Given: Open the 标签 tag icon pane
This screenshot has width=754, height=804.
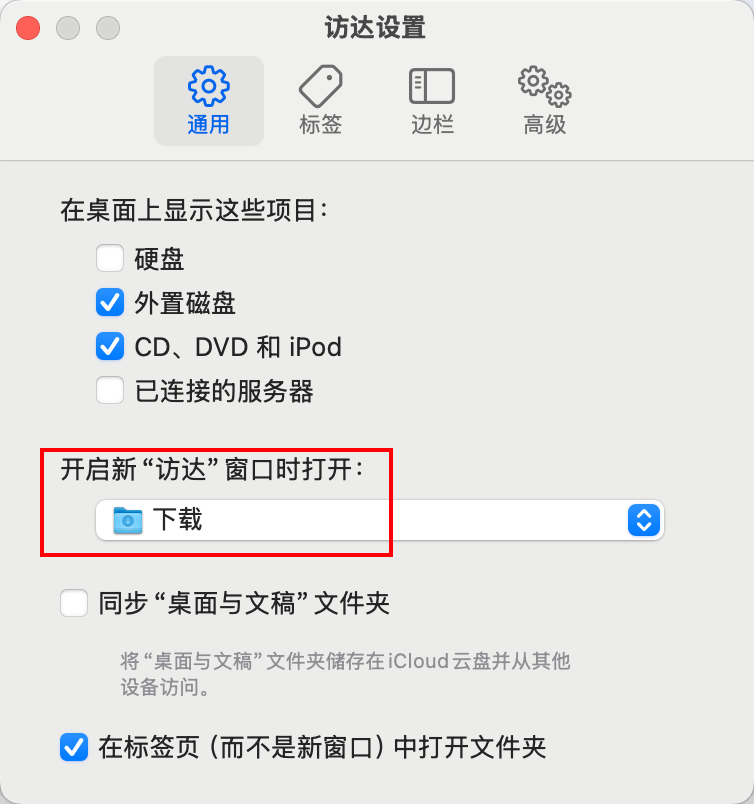Looking at the screenshot, I should (x=321, y=86).
